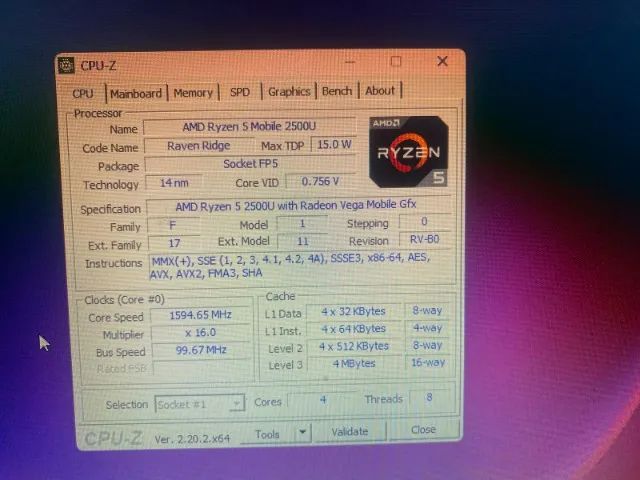The width and height of the screenshot is (640, 480).
Task: Switch to the CPU tab
Action: (83, 93)
